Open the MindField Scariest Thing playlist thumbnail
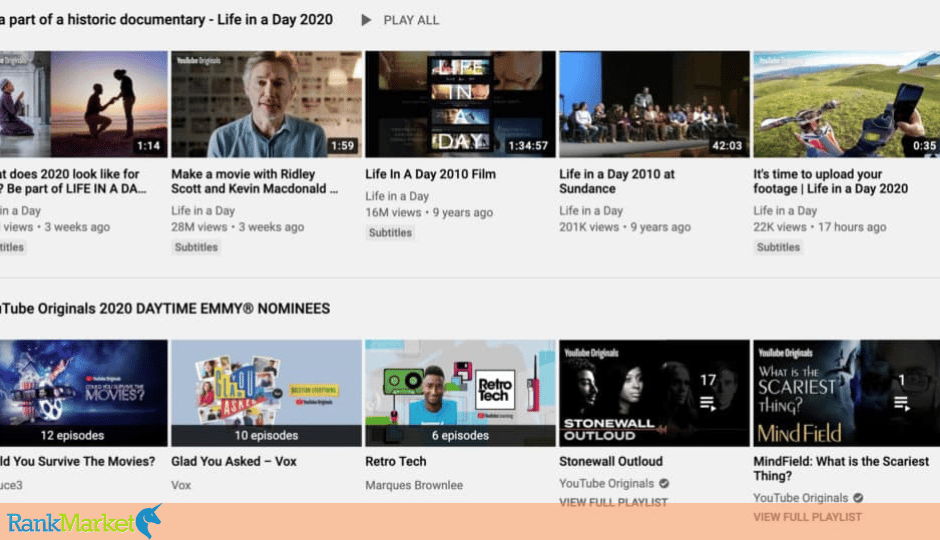The image size is (940, 540). [846, 393]
